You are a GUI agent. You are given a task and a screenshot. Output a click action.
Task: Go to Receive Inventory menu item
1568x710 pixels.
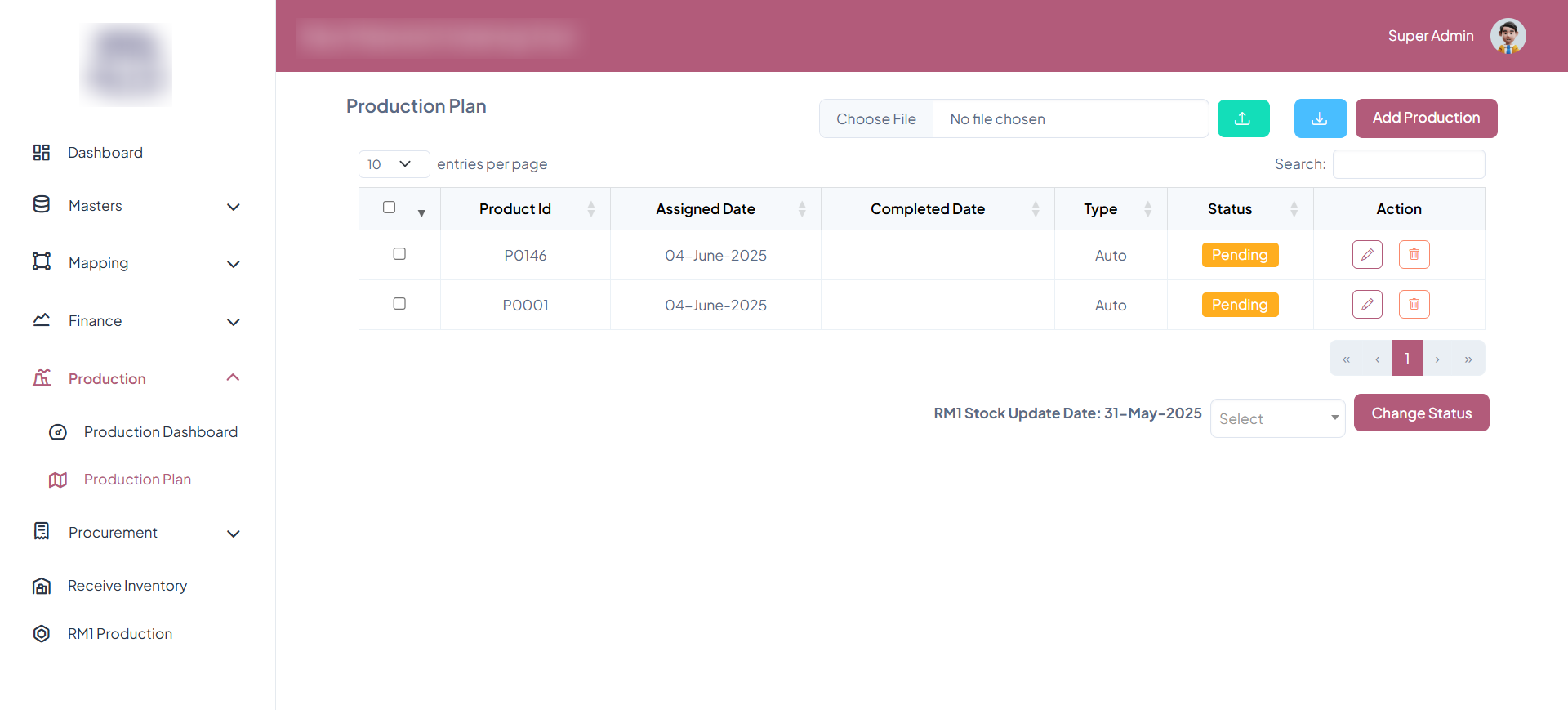click(127, 586)
